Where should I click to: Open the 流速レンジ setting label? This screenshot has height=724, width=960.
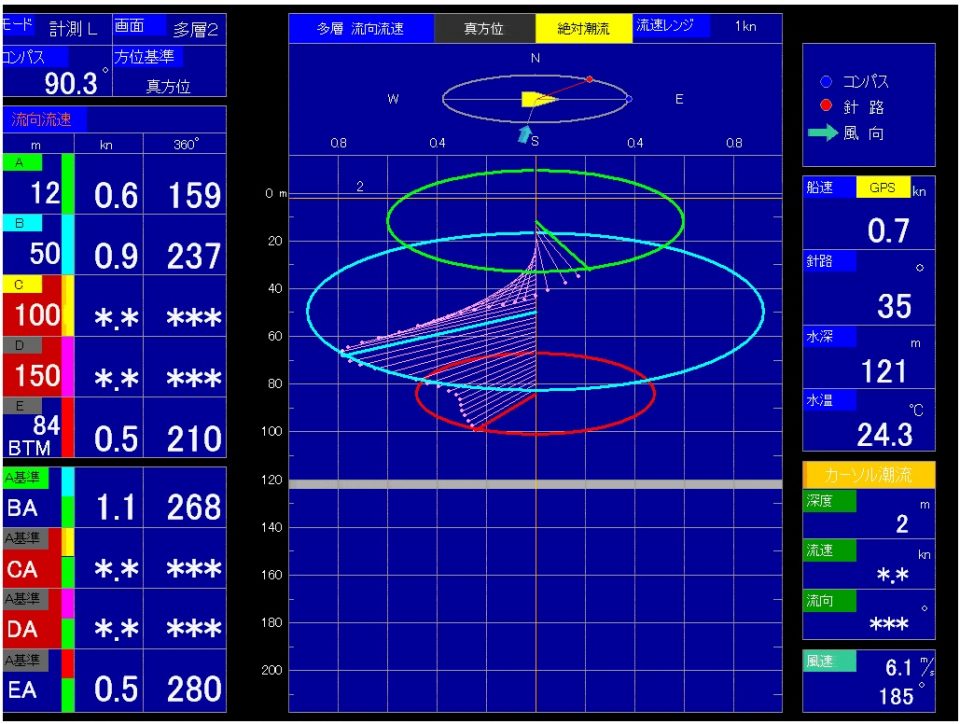coord(671,26)
